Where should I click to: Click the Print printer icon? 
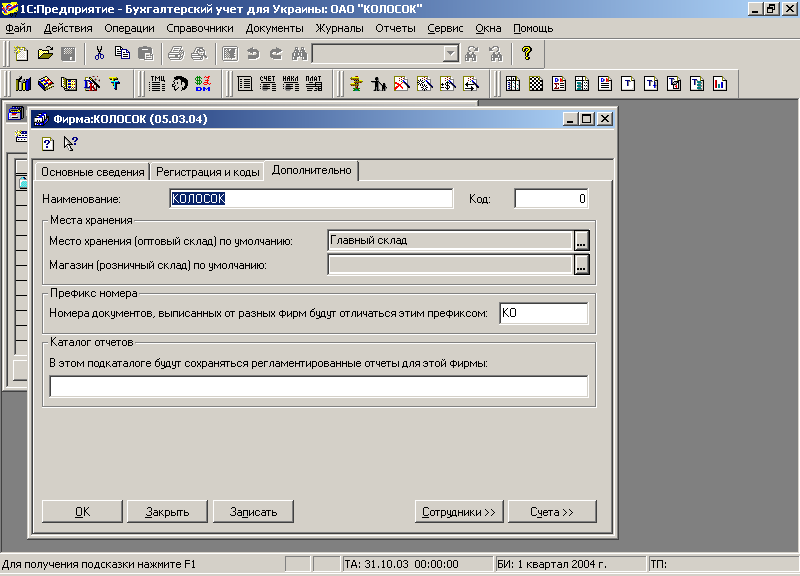tap(176, 54)
